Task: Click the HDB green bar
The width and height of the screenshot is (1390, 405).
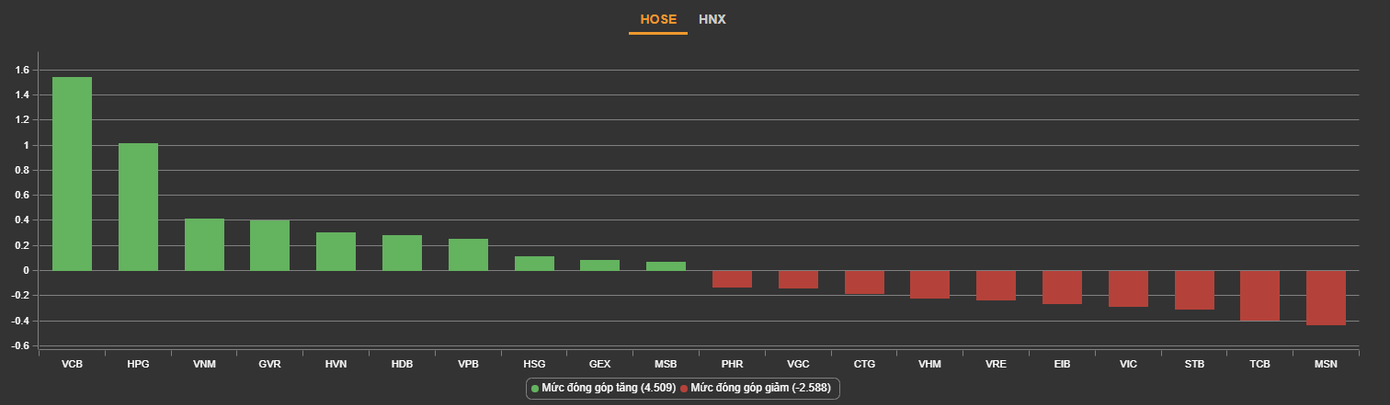Action: (402, 252)
